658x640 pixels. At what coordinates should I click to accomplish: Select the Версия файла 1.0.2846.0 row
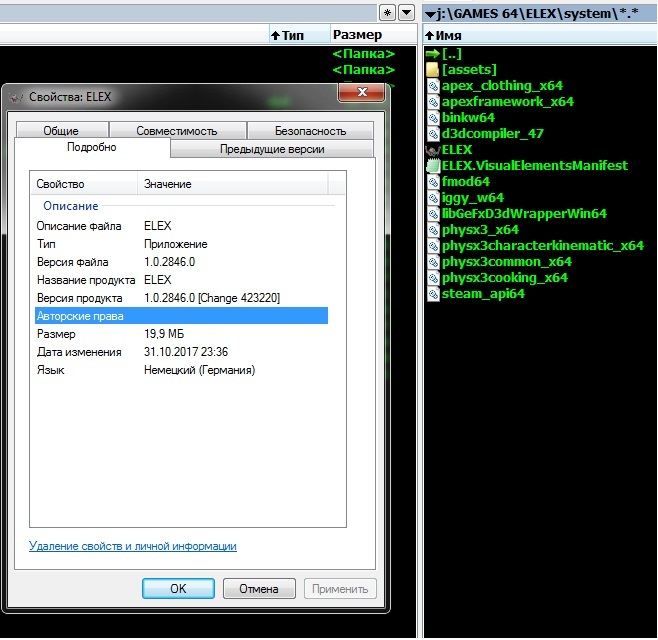click(x=181, y=262)
